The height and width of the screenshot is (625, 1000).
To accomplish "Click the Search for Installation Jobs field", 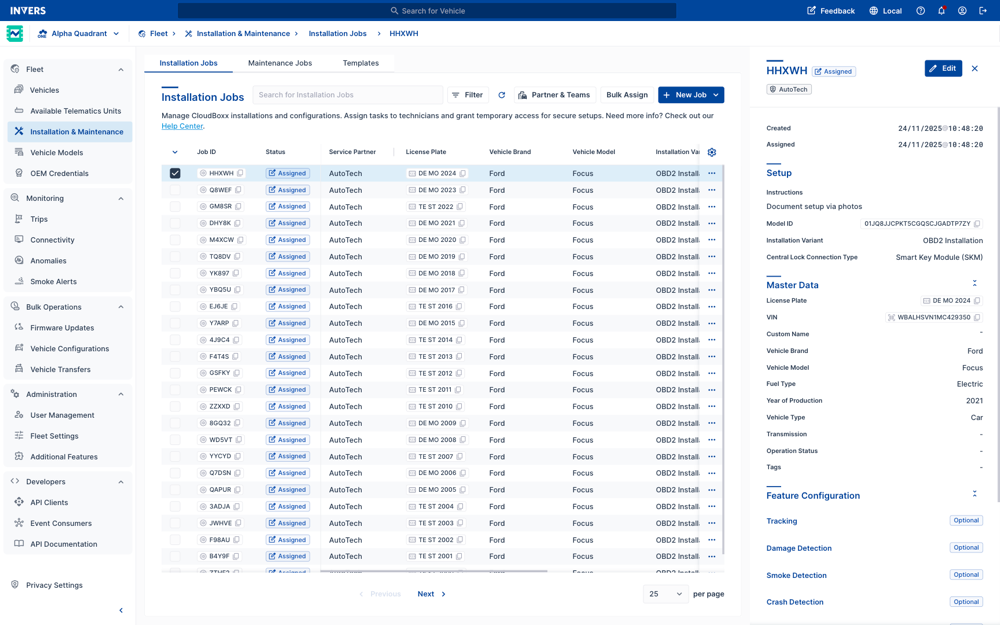I will [x=346, y=95].
